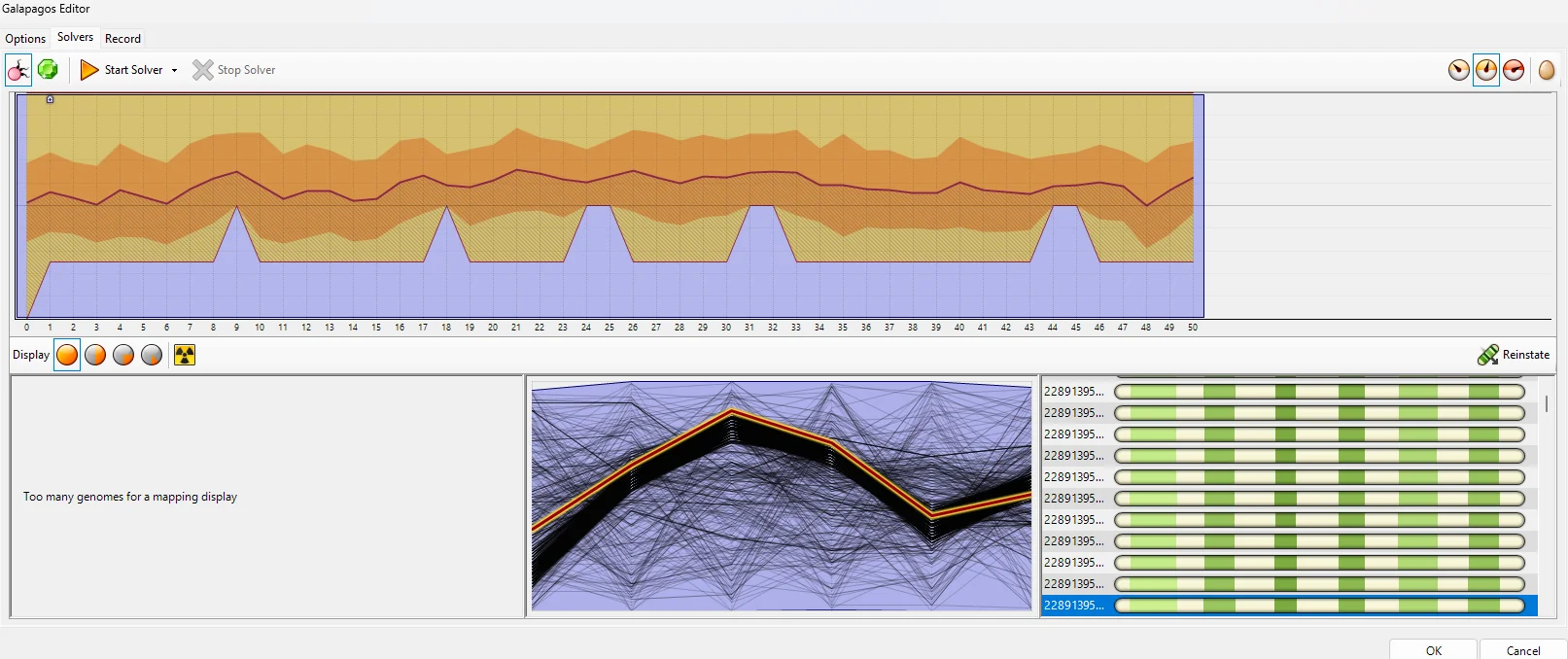The height and width of the screenshot is (659, 1568).
Task: Toggle the fully orange Display circle
Action: click(67, 355)
